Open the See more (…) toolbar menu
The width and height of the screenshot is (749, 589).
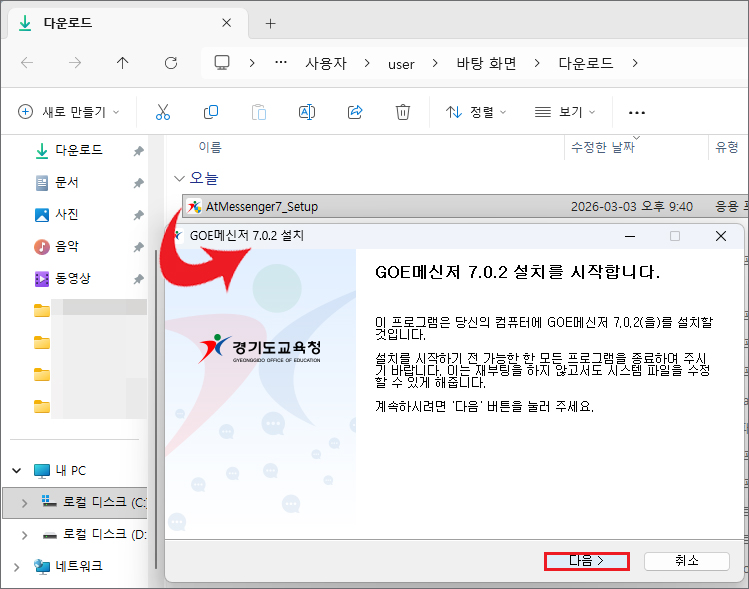click(636, 112)
